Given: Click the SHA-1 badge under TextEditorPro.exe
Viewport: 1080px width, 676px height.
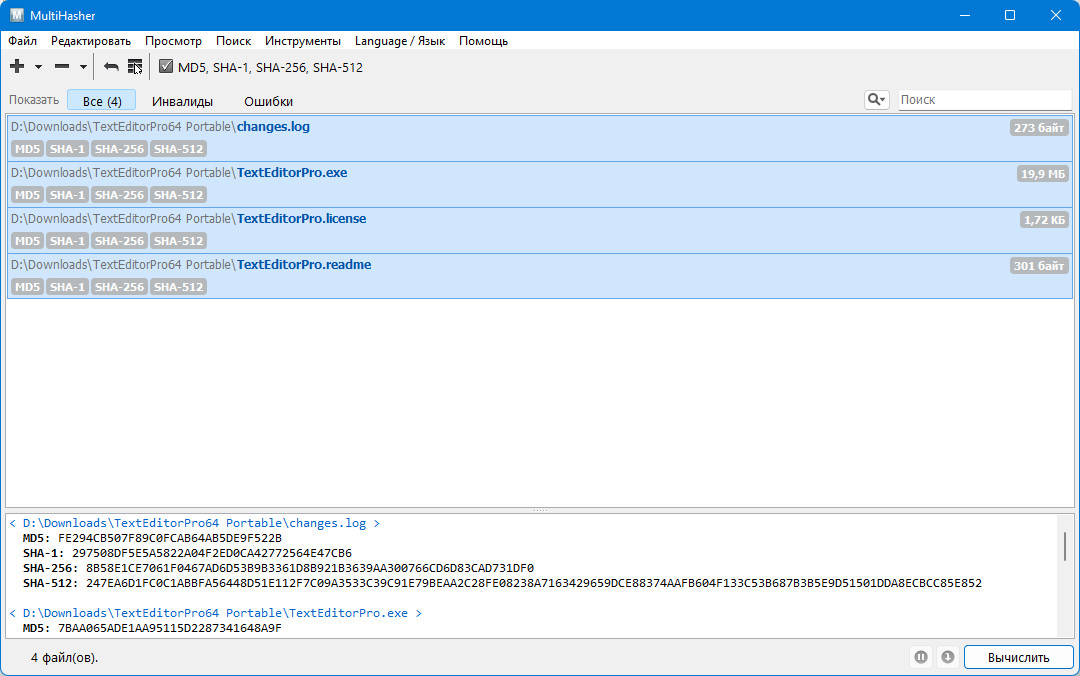Looking at the screenshot, I should 67,195.
